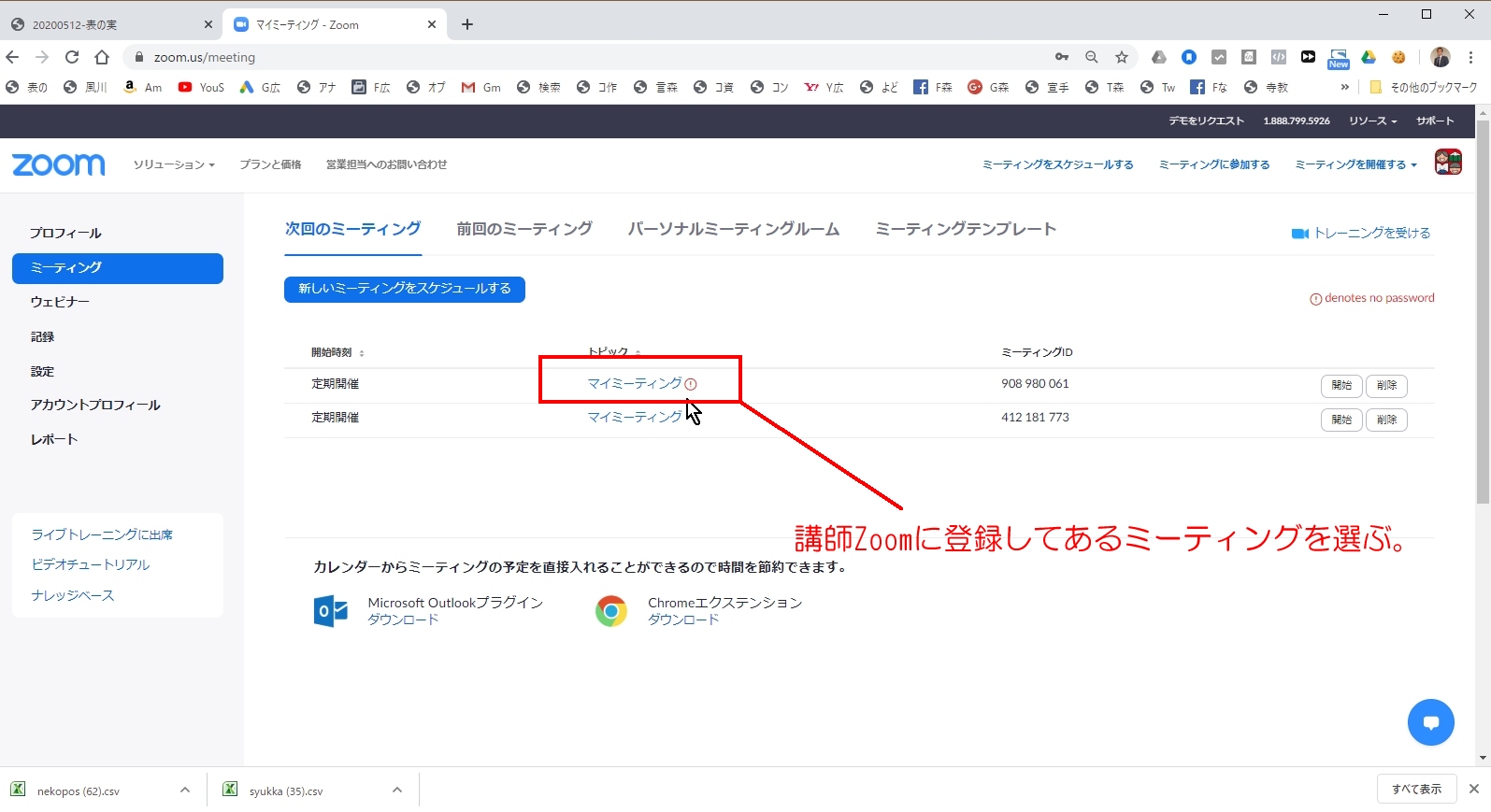Click ミーティングをスケジュールする header link
The height and width of the screenshot is (812, 1491).
click(x=1057, y=164)
